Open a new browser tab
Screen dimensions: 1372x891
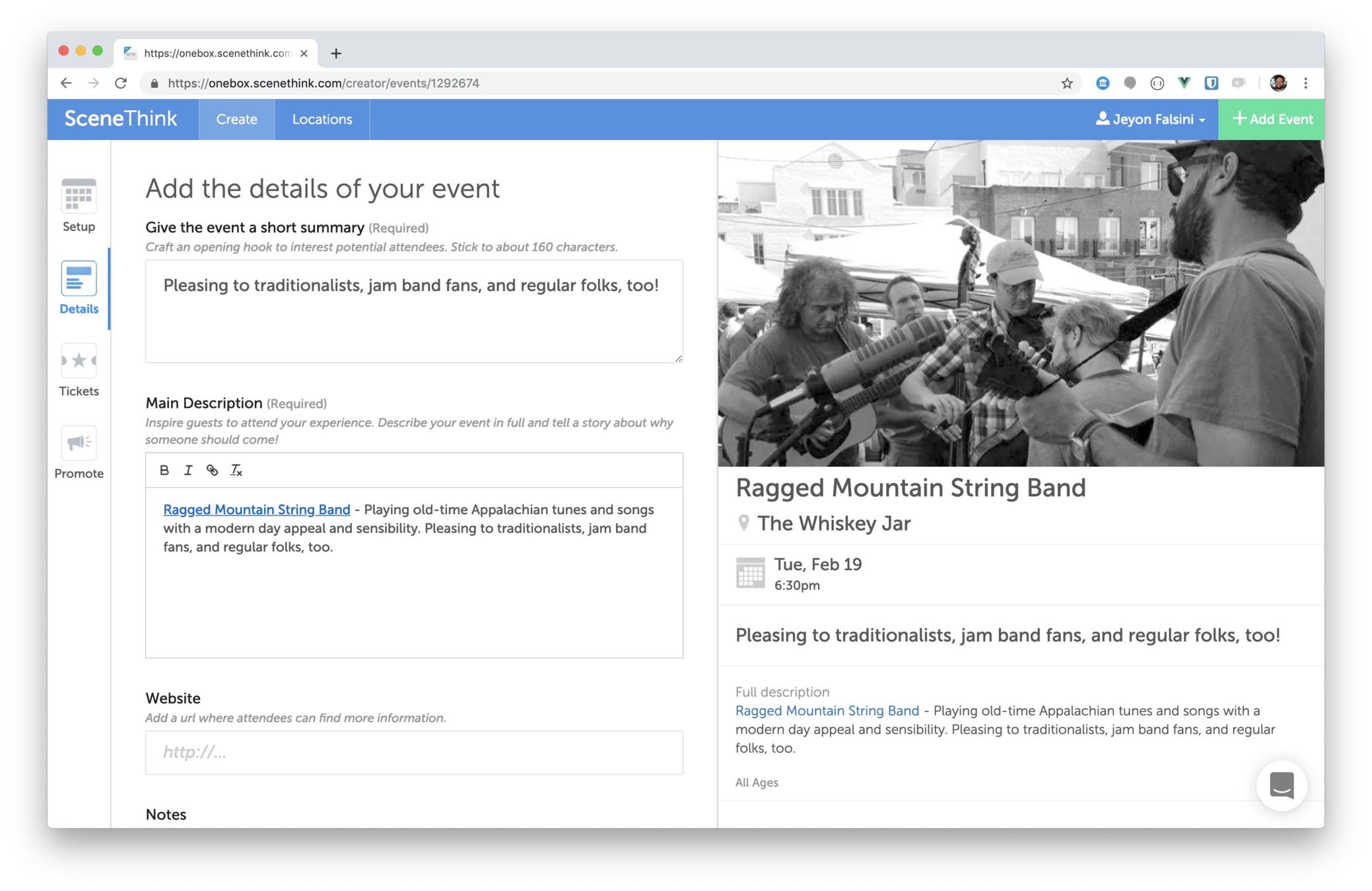336,53
